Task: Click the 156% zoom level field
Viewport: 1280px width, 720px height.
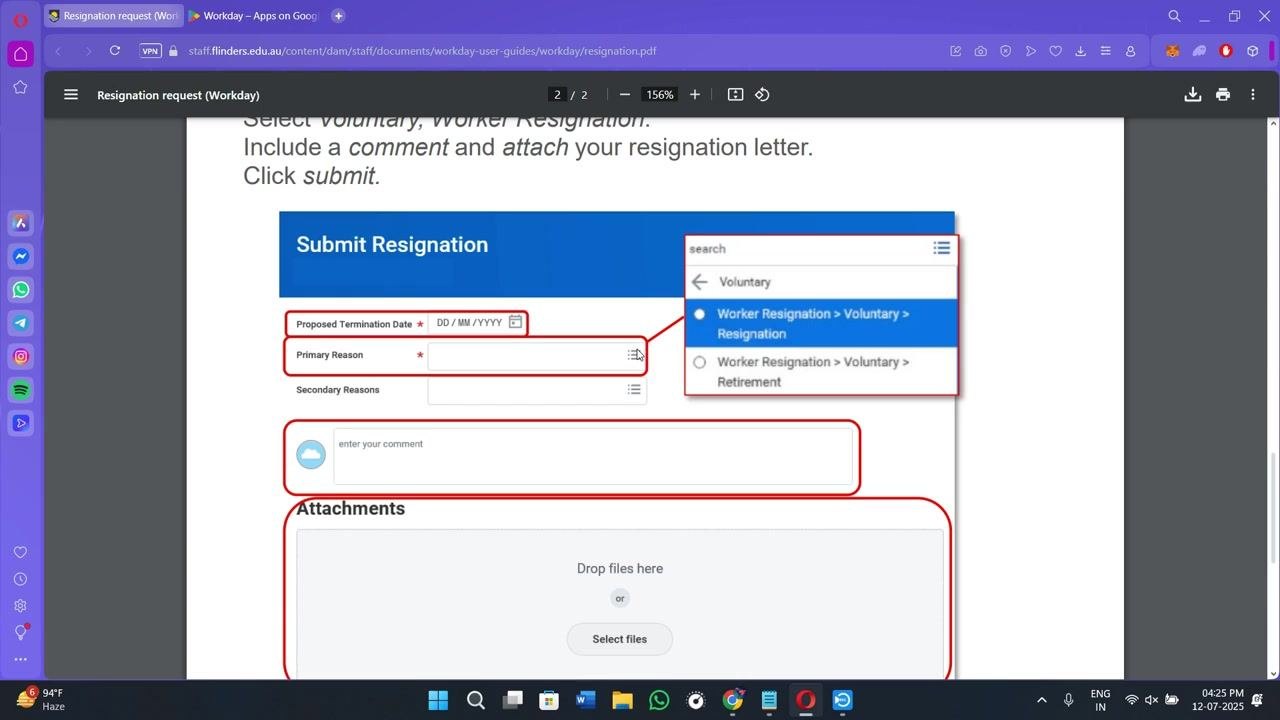Action: tap(660, 95)
